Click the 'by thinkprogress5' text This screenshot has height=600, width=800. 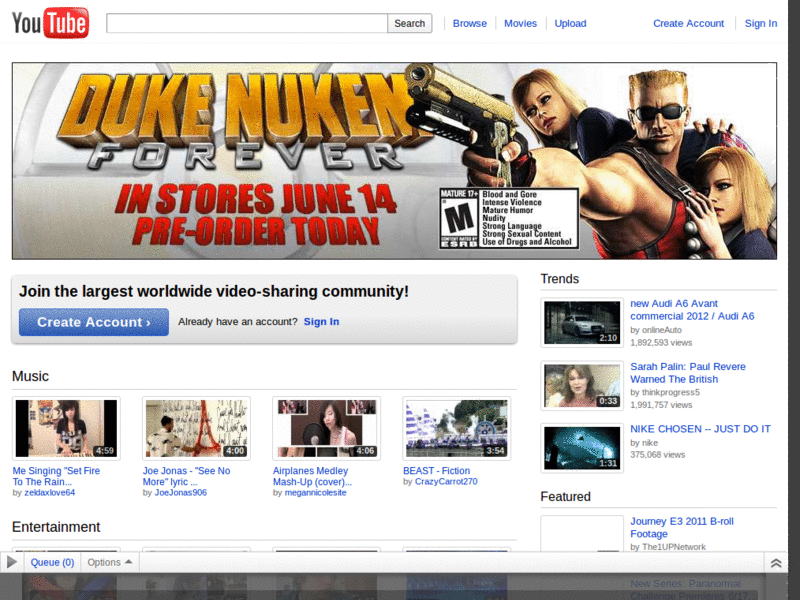[665, 392]
